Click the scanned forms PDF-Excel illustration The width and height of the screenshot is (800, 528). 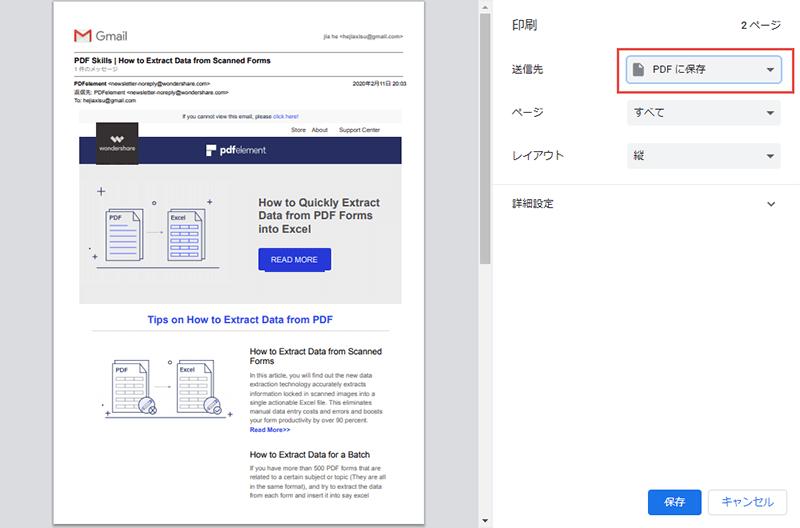tap(167, 388)
